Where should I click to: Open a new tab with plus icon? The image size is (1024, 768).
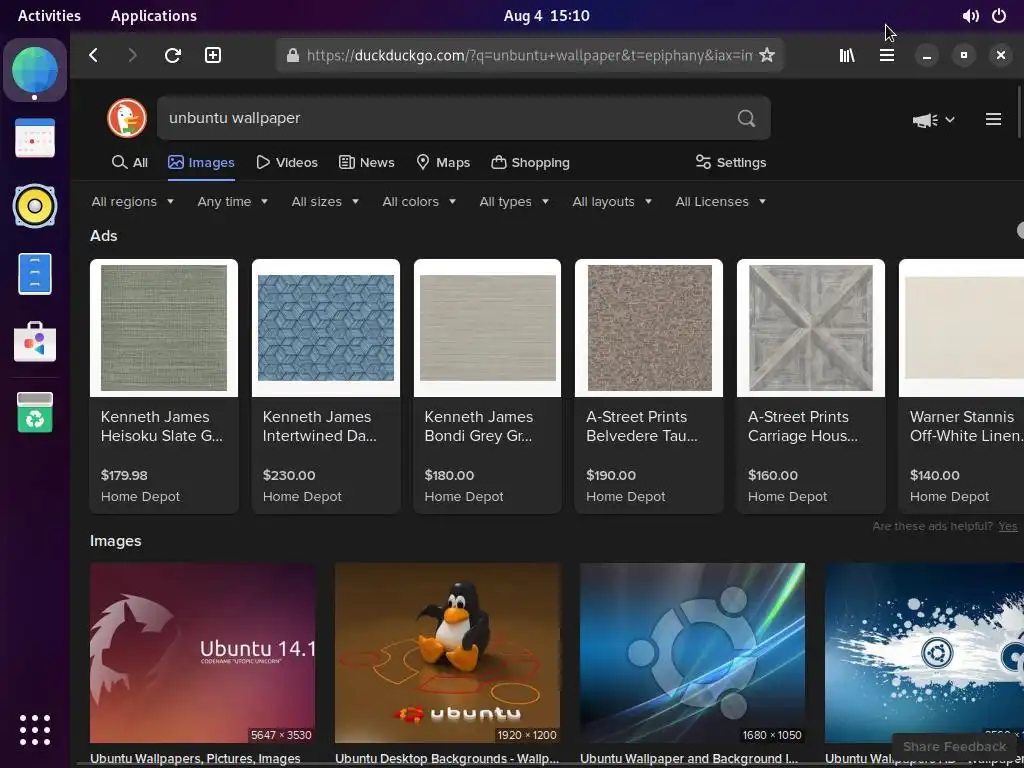coord(213,56)
